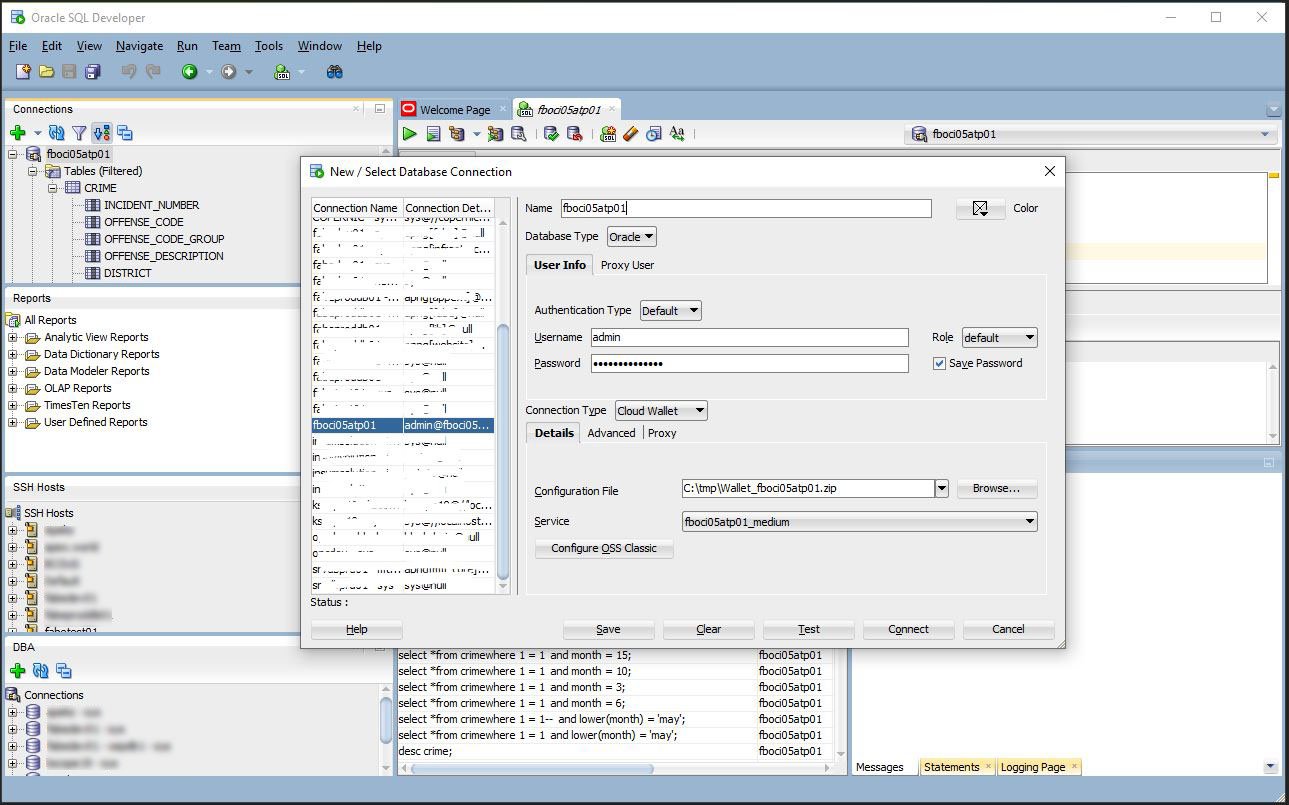The width and height of the screenshot is (1289, 805).
Task: Click the Test button
Action: coord(809,629)
